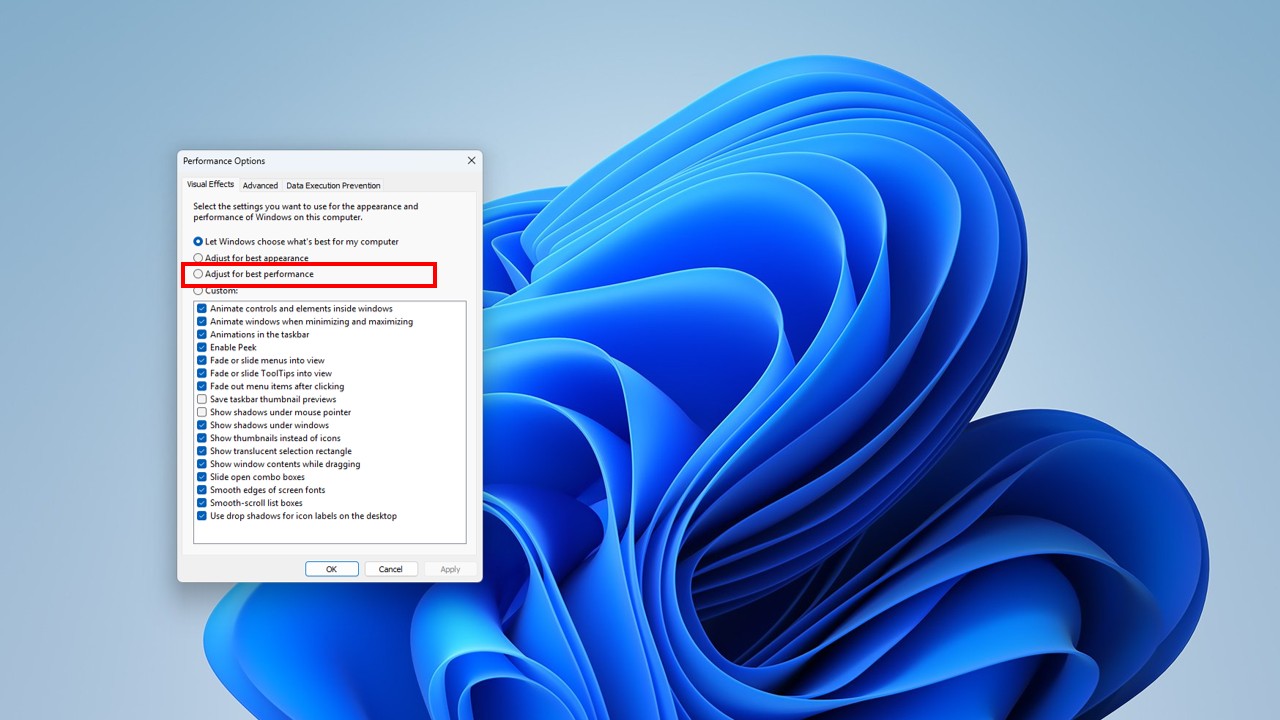Choose Let Windows choose what's best option

[x=198, y=242]
